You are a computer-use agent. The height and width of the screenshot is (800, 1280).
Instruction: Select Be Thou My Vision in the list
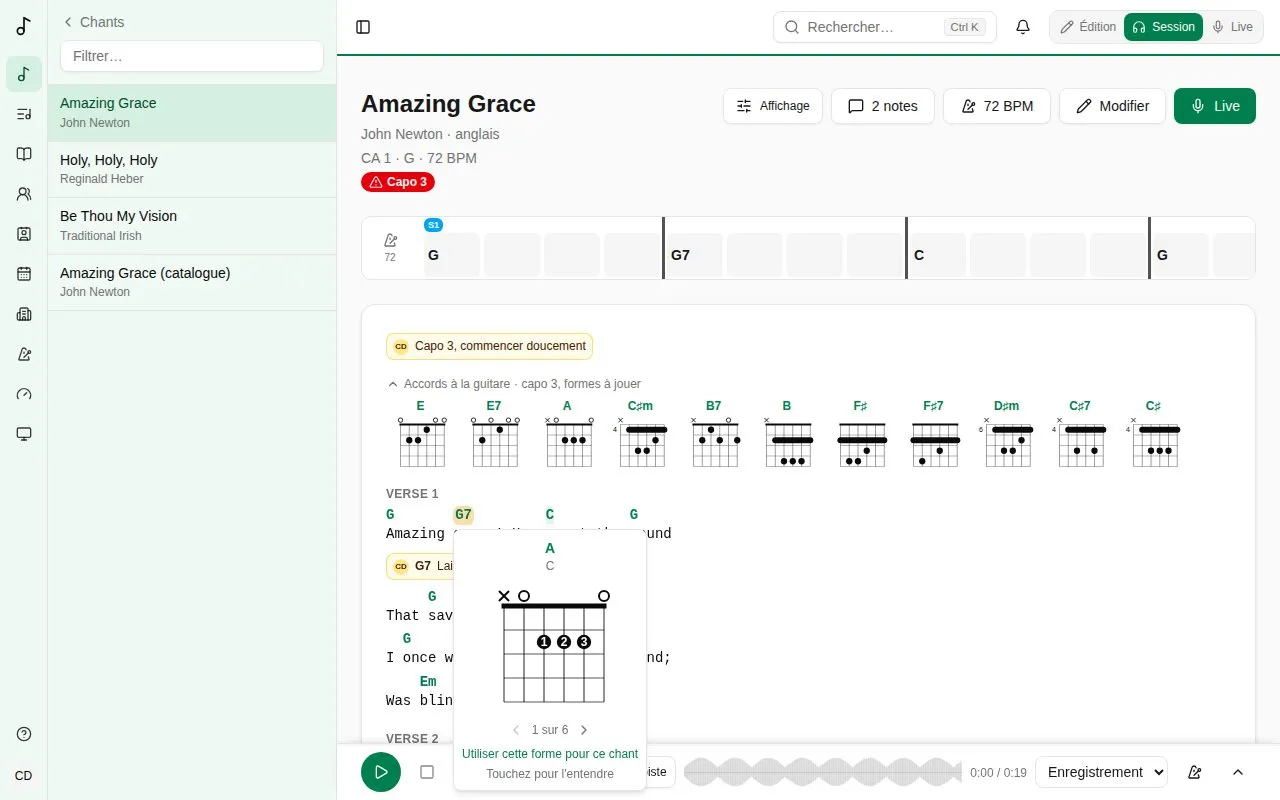click(x=192, y=226)
